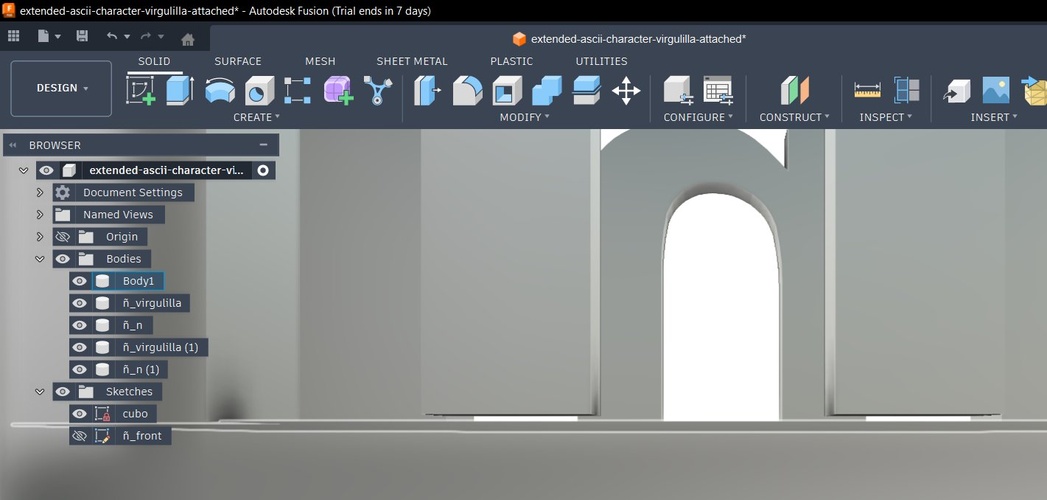Collapse the root component tree node
The width and height of the screenshot is (1047, 500).
tap(23, 170)
